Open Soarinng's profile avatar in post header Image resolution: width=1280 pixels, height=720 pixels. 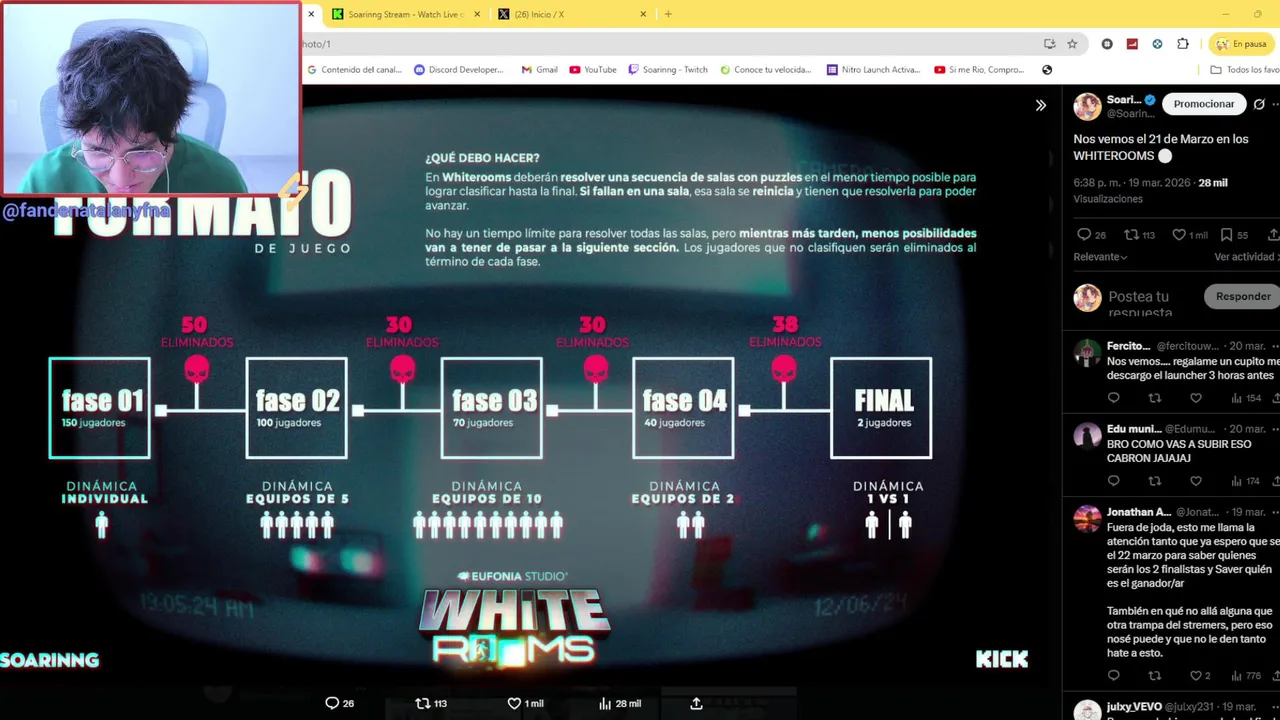coord(1087,106)
